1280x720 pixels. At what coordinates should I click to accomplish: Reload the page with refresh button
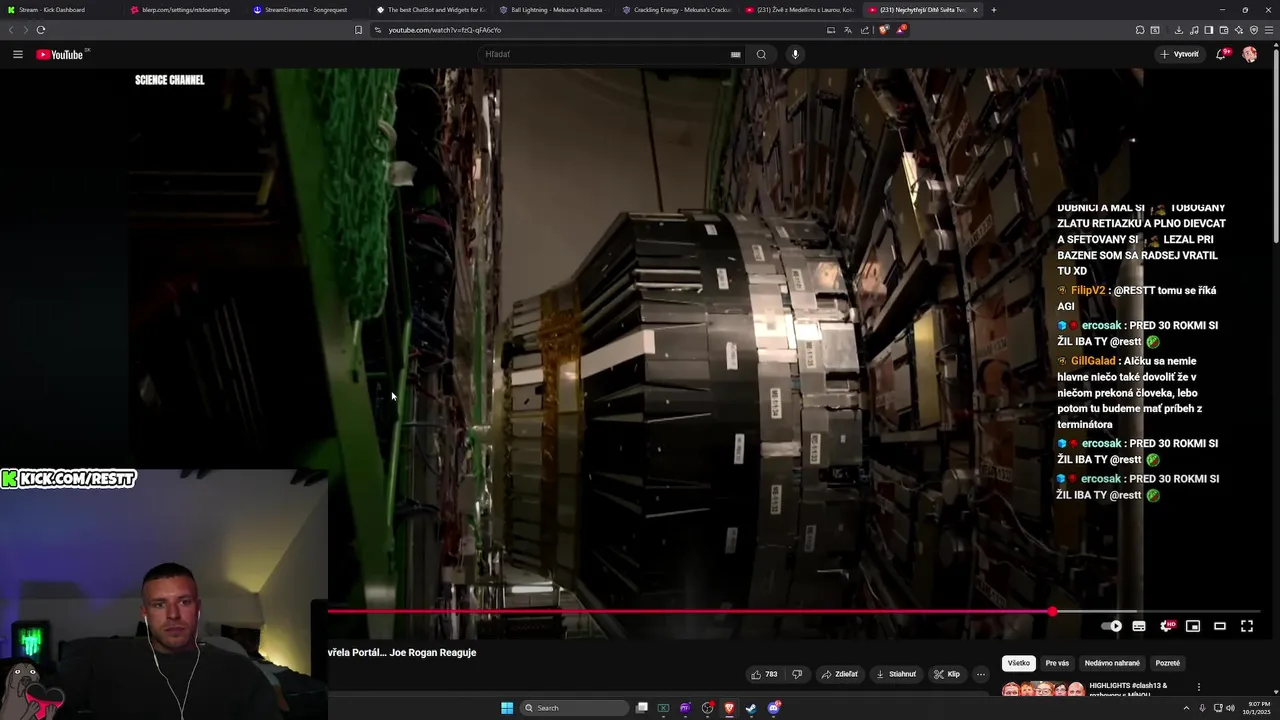41,30
